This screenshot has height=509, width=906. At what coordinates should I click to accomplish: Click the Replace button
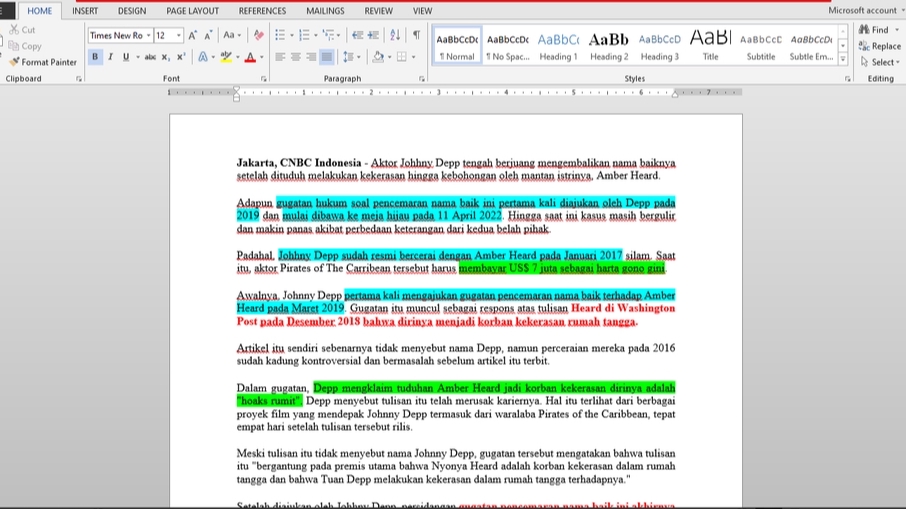click(x=879, y=46)
